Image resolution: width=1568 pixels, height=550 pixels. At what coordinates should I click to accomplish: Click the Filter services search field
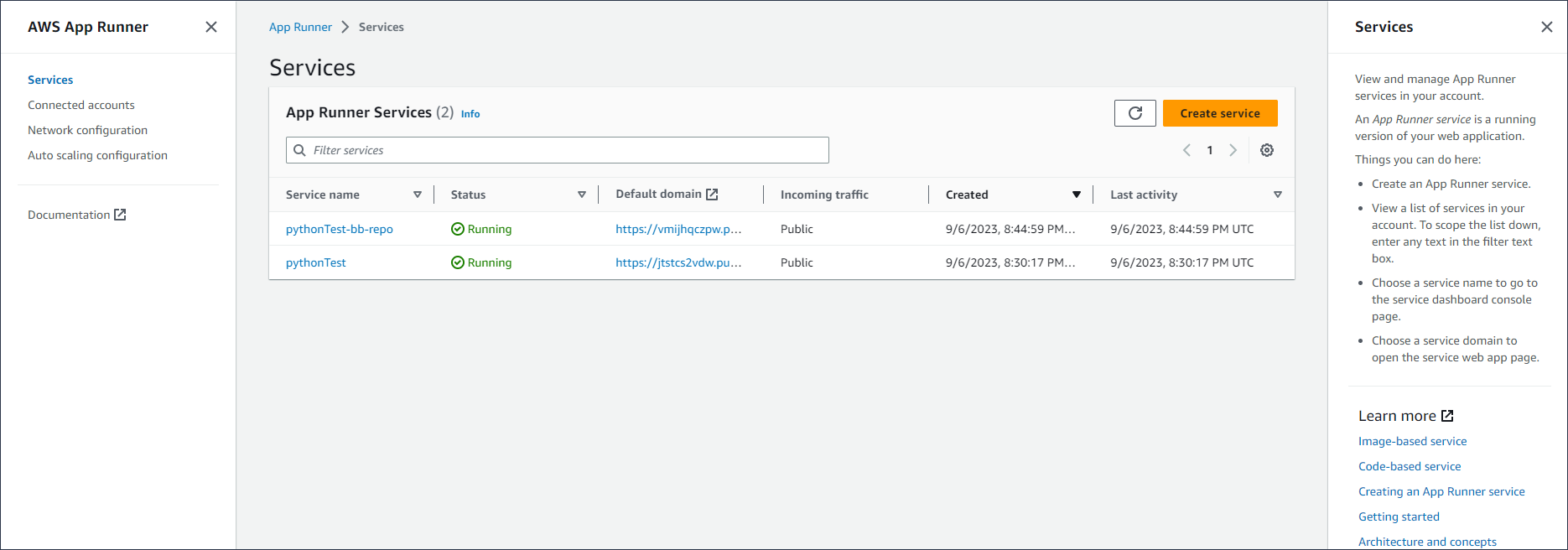click(x=558, y=150)
